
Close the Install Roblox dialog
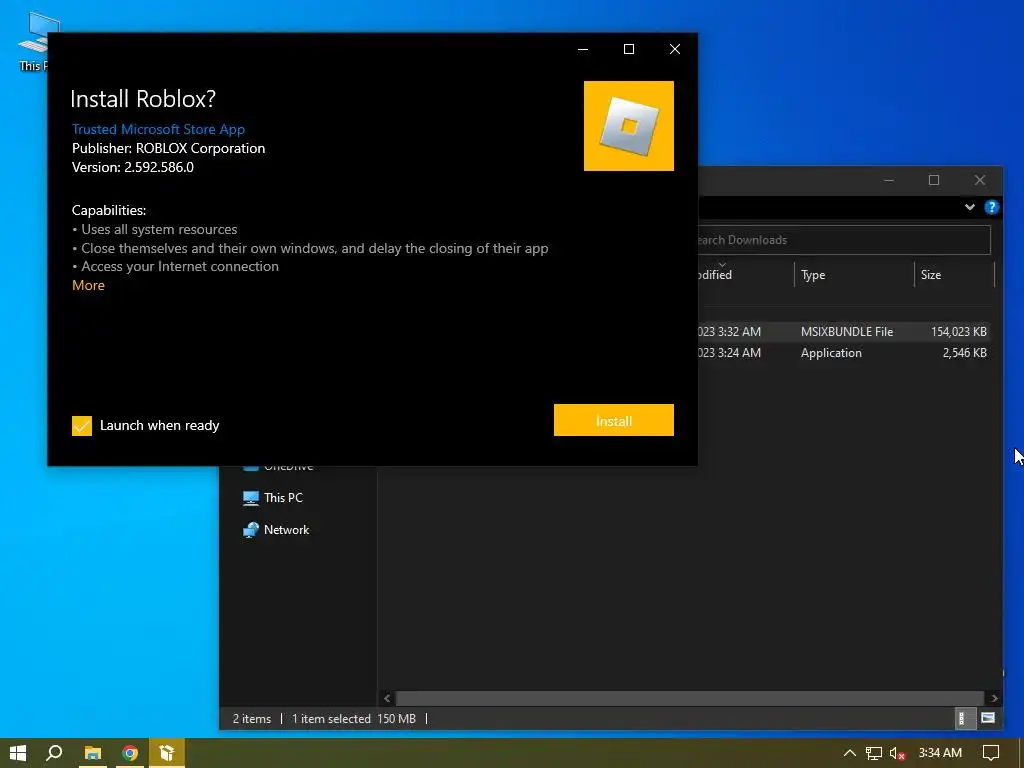click(675, 49)
